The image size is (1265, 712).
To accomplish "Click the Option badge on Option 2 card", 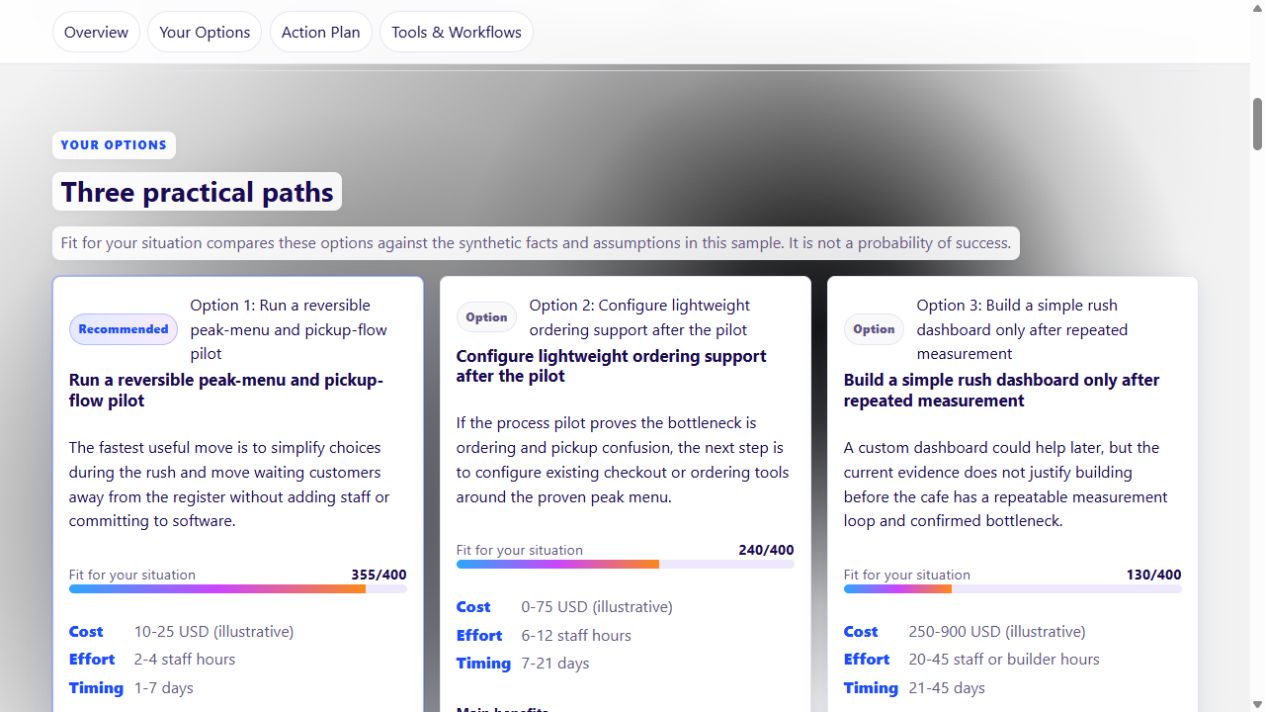I will pos(486,317).
